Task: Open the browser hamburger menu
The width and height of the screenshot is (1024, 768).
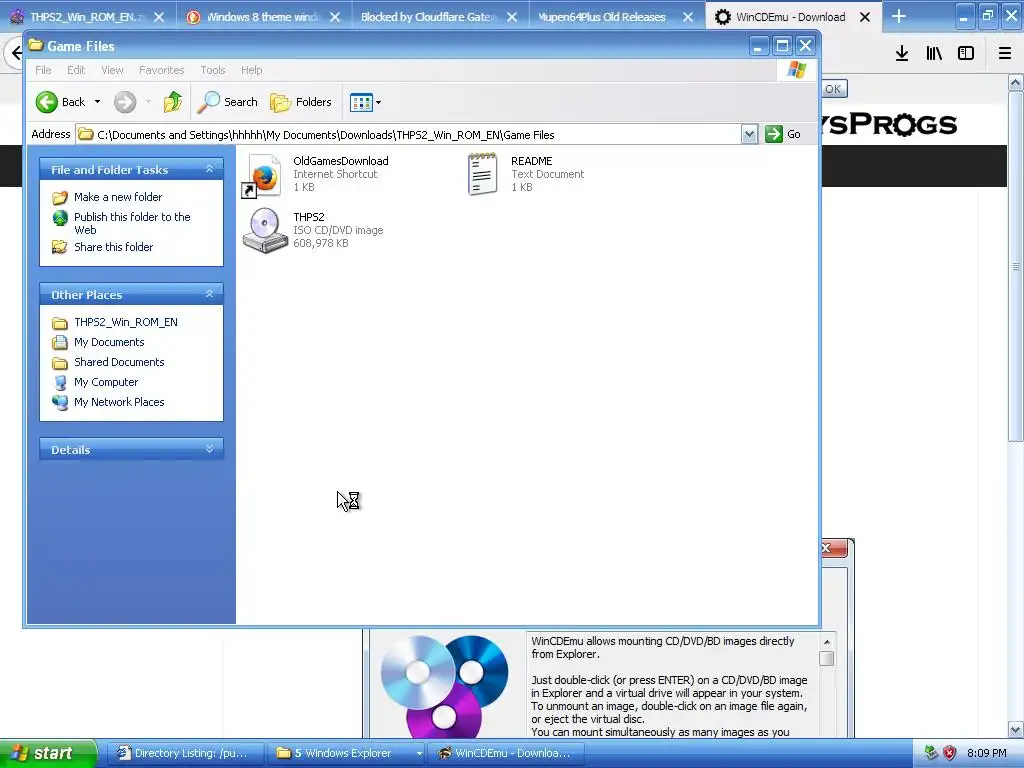Action: (x=1005, y=54)
